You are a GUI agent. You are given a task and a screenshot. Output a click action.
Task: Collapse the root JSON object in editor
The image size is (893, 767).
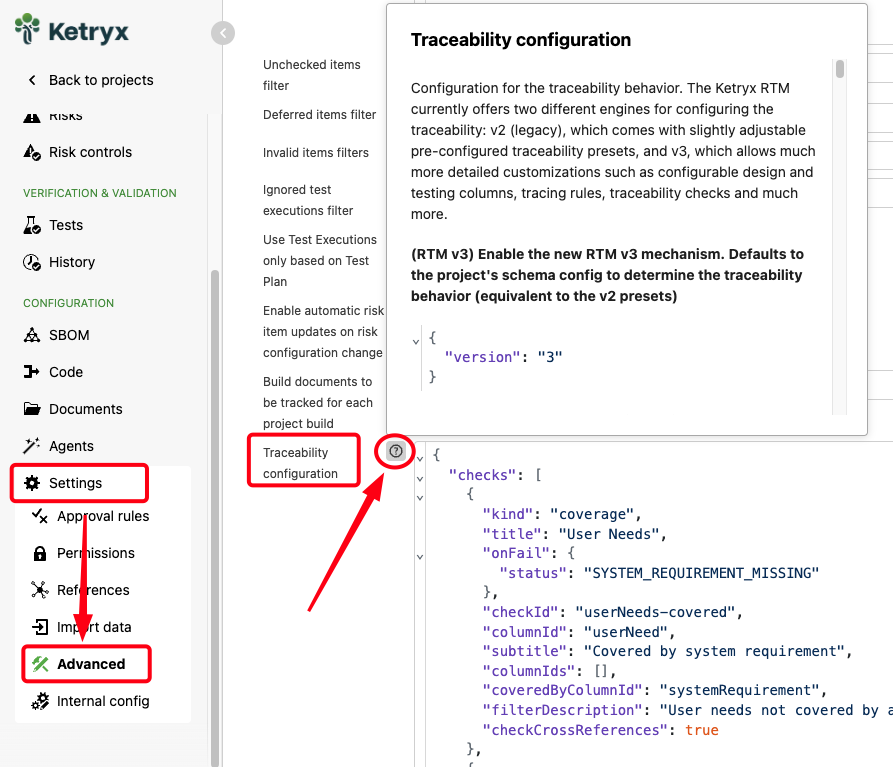click(420, 458)
